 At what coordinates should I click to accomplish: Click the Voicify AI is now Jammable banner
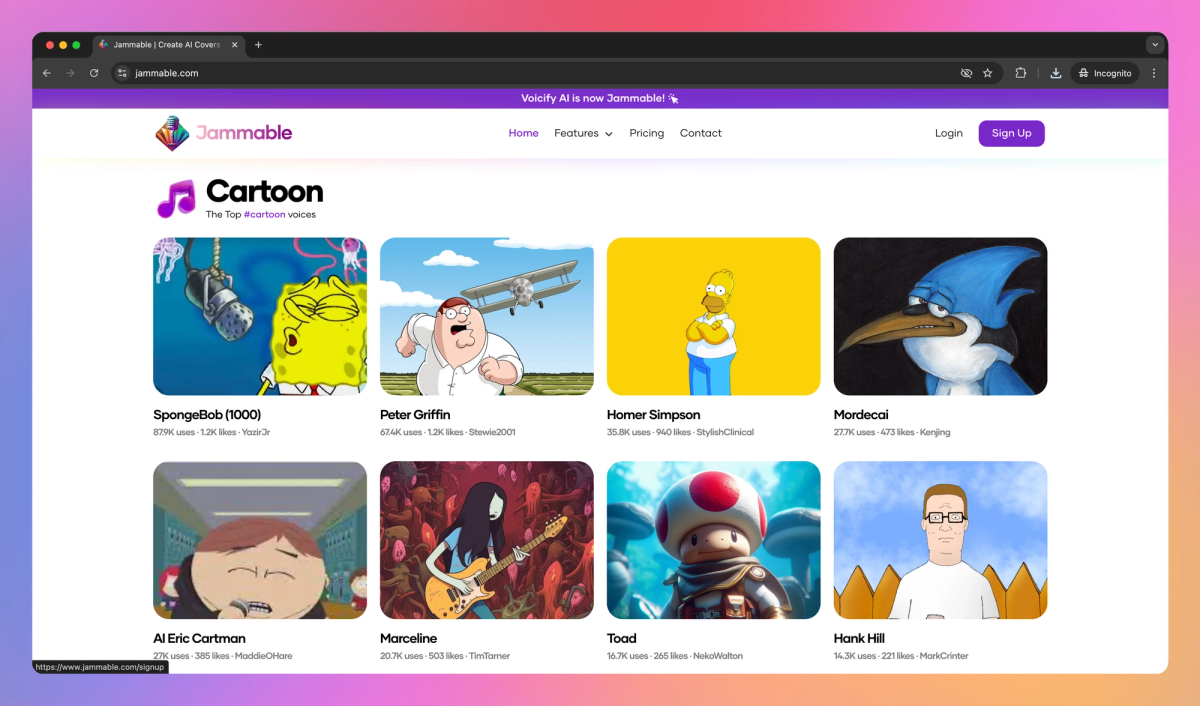point(600,98)
